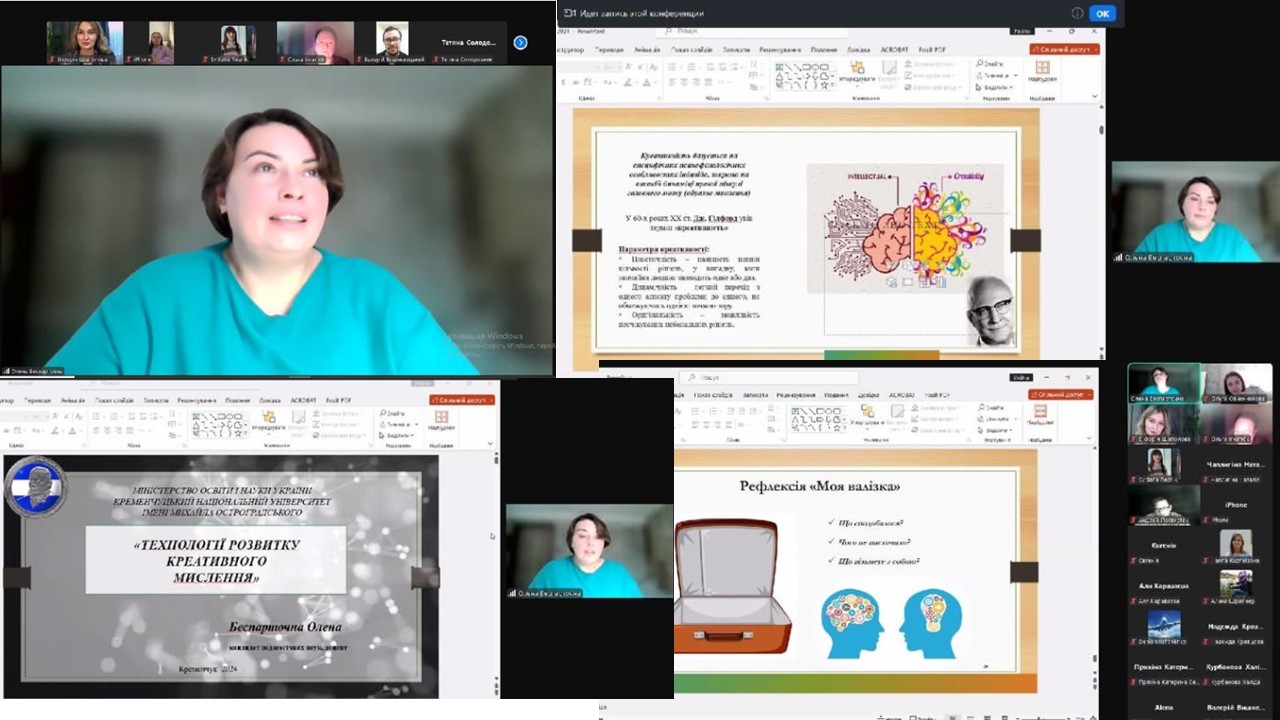Open shapes gallery in the Рефлексія PowerPoint window
1280x720 pixels.
pos(819,418)
